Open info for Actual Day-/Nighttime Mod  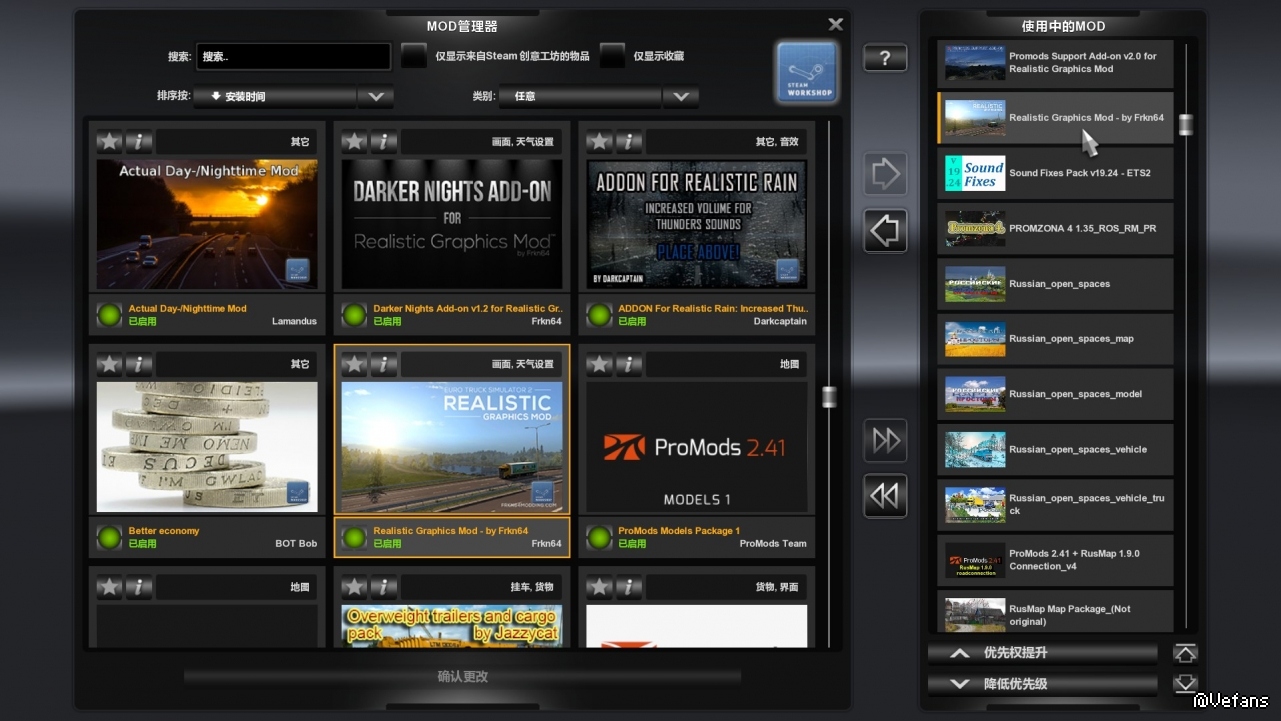(139, 142)
